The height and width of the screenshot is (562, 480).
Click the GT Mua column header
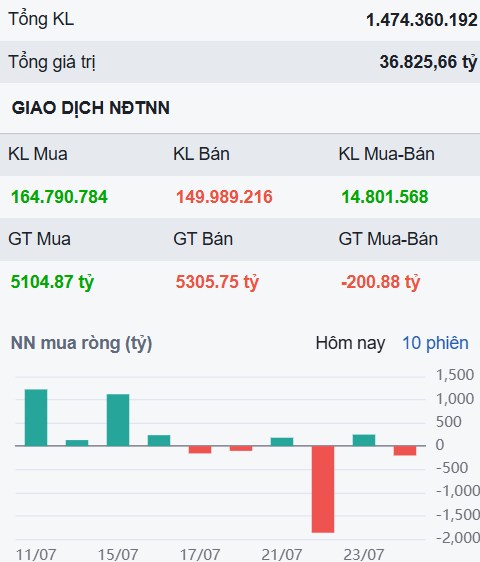[x=39, y=239]
